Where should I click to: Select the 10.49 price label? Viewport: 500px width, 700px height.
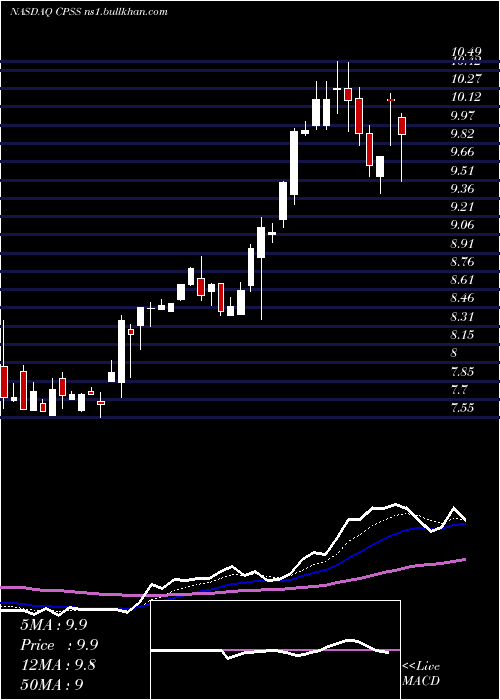[467, 53]
